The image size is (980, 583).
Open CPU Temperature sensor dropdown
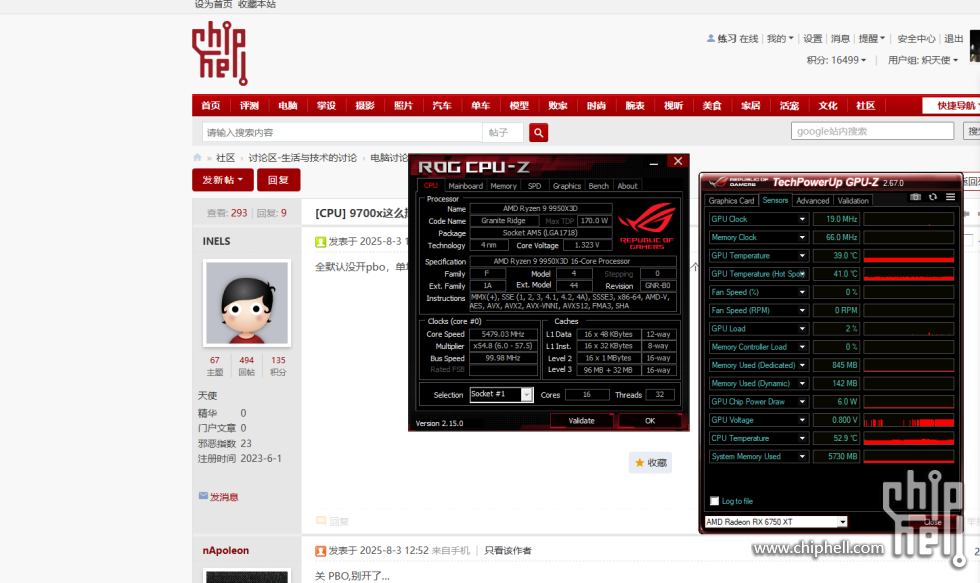click(802, 438)
